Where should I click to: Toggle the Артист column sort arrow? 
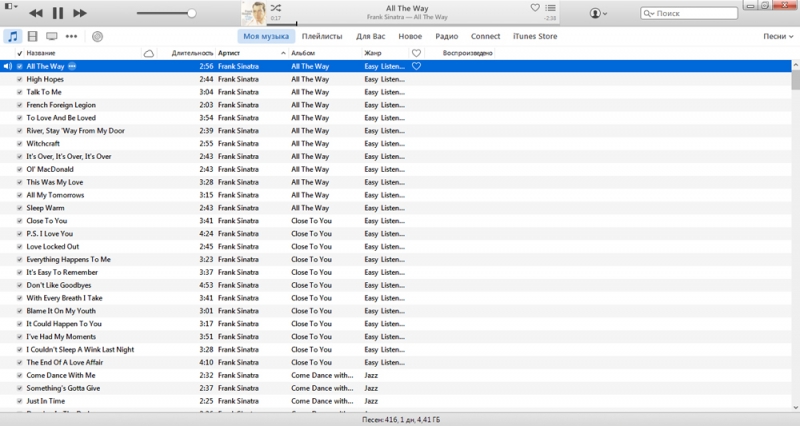click(x=283, y=53)
